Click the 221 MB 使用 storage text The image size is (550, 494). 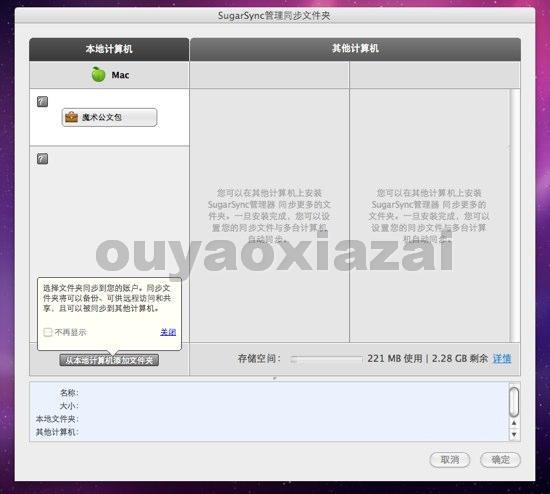tap(395, 359)
